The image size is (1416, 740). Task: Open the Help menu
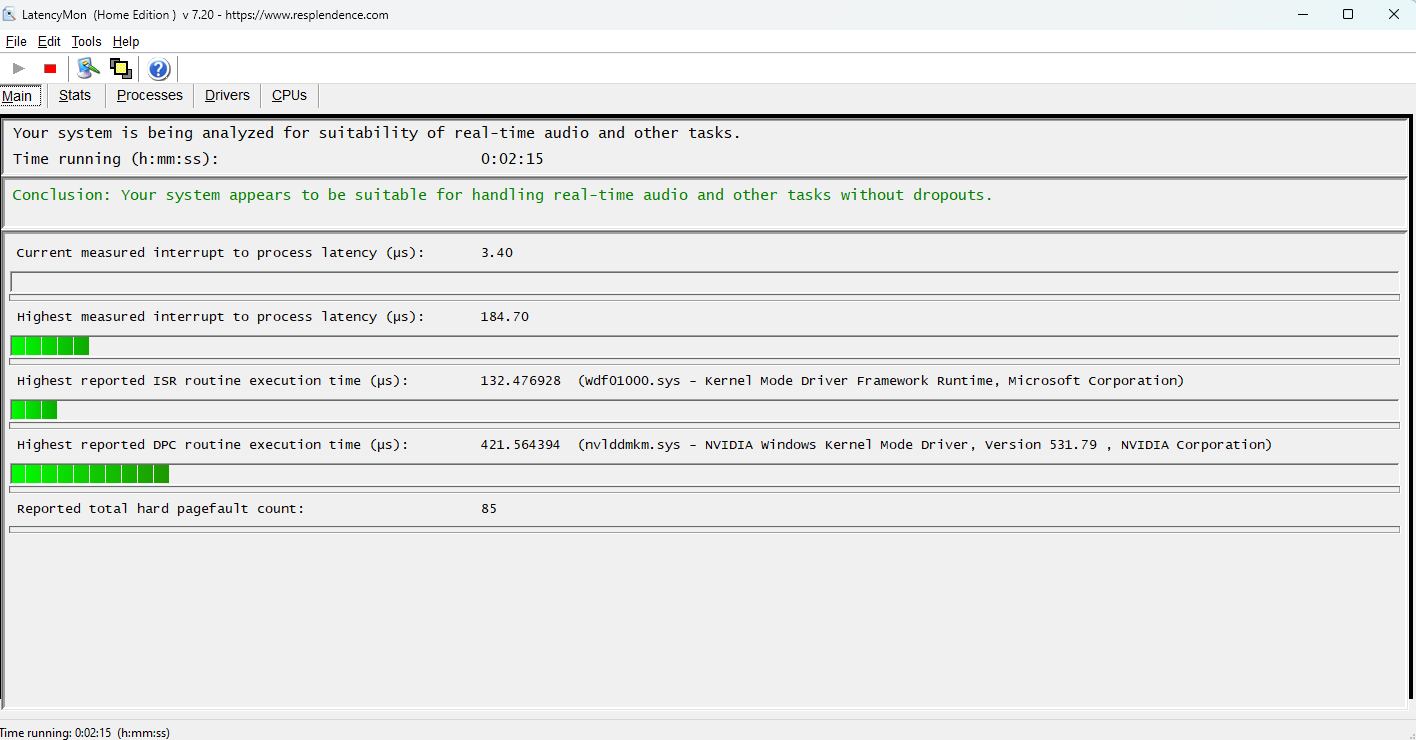126,41
